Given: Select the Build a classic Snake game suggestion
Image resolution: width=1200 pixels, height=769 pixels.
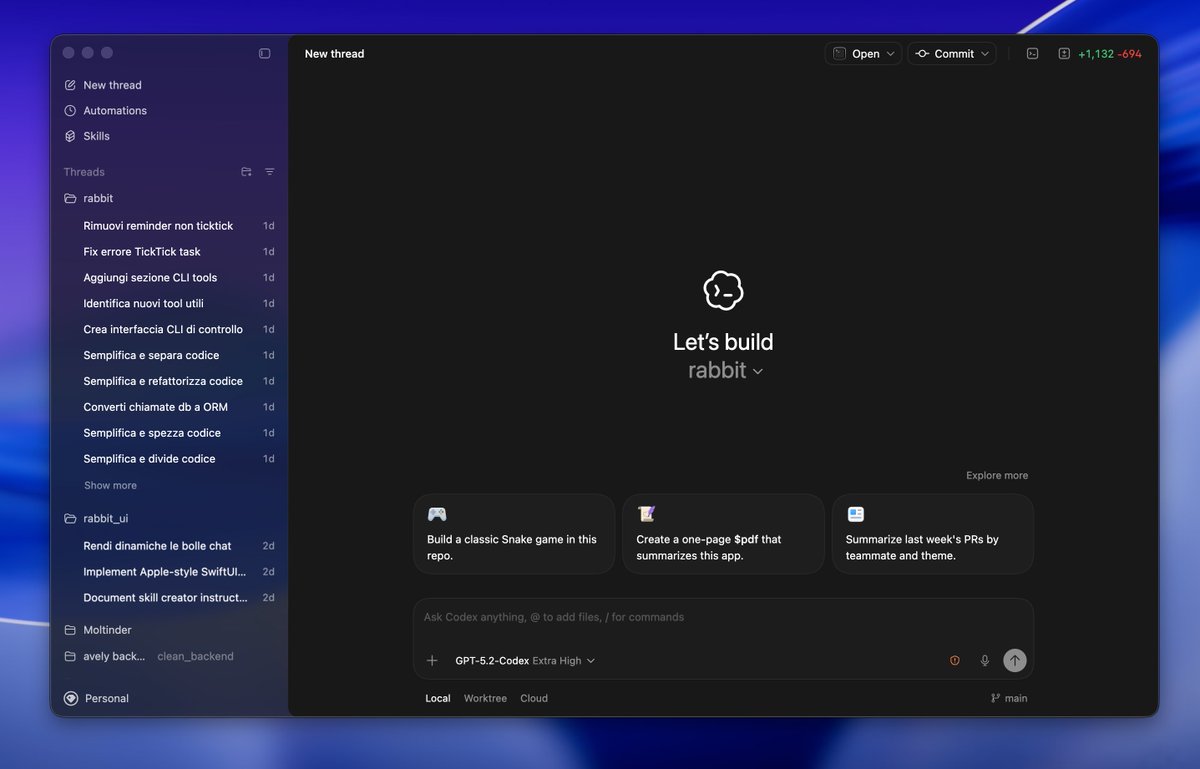Looking at the screenshot, I should [x=513, y=534].
